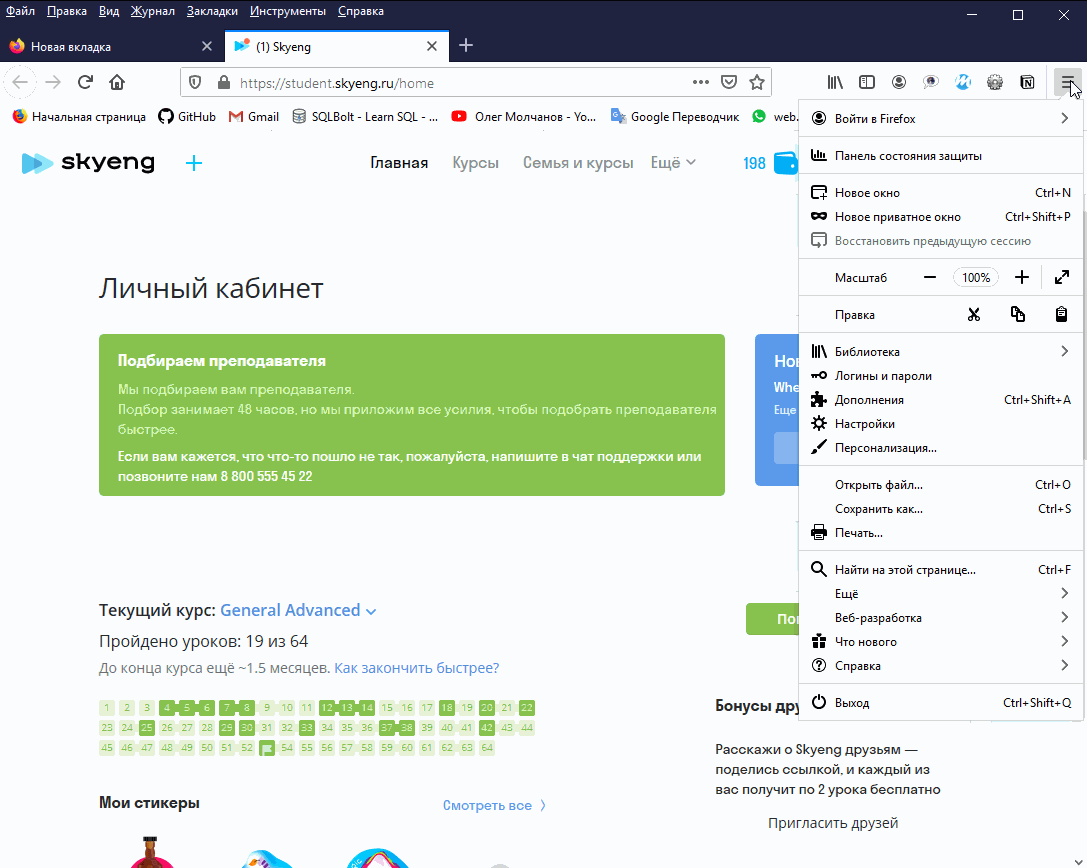Image resolution: width=1087 pixels, height=868 pixels.
Task: Focus the URL address bar
Action: [x=458, y=83]
